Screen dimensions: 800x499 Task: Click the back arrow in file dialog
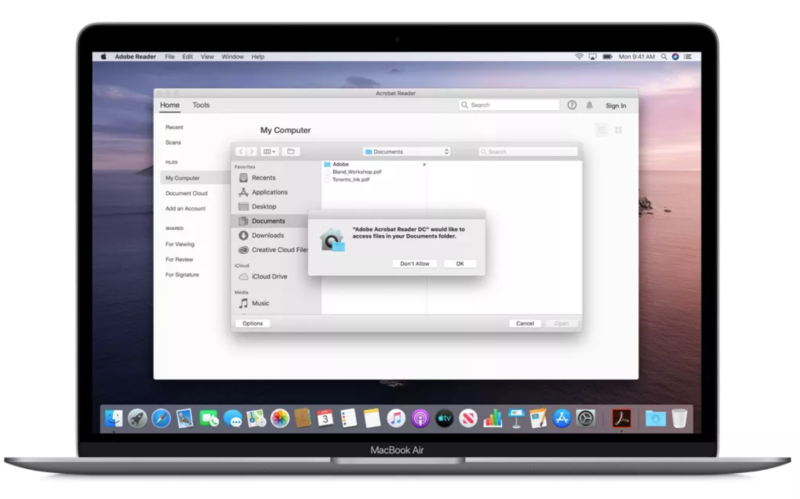(241, 152)
